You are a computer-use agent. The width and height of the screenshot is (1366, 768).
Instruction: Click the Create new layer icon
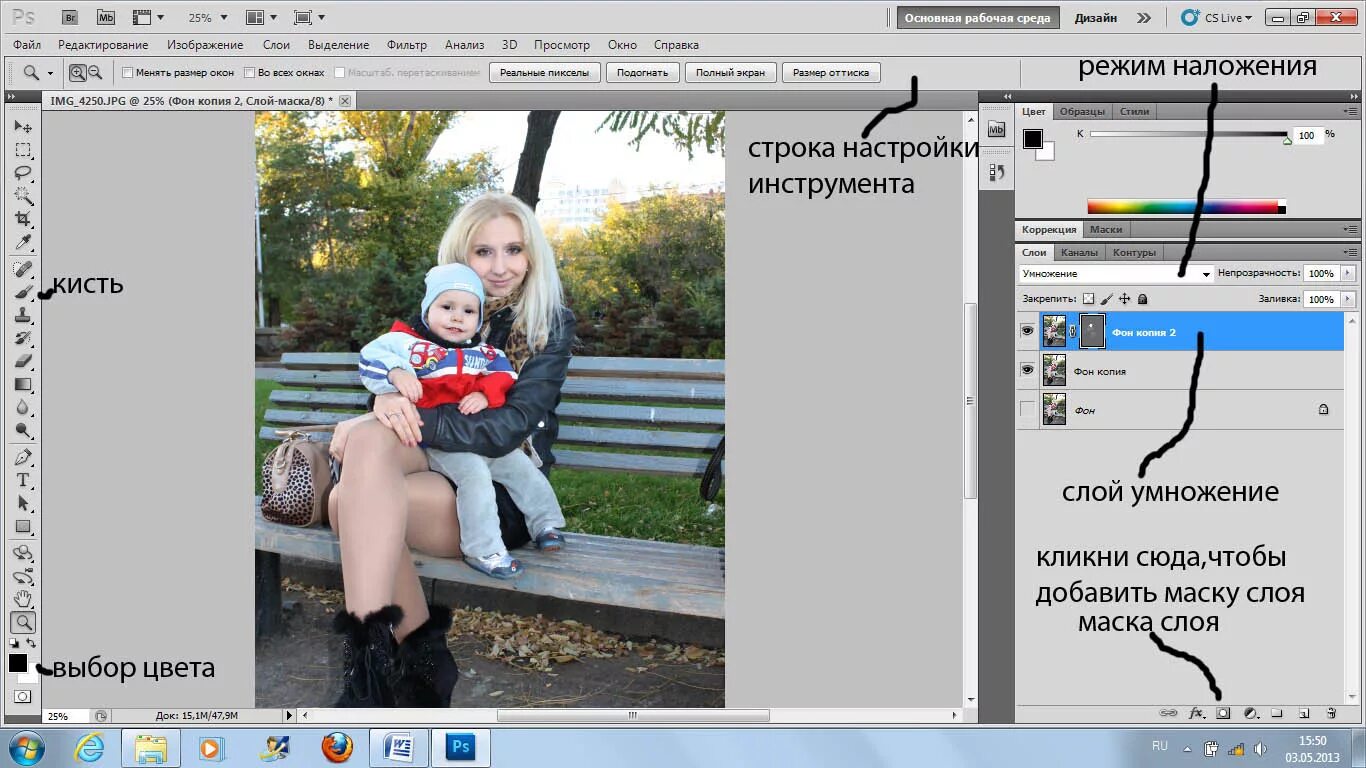(x=1303, y=714)
